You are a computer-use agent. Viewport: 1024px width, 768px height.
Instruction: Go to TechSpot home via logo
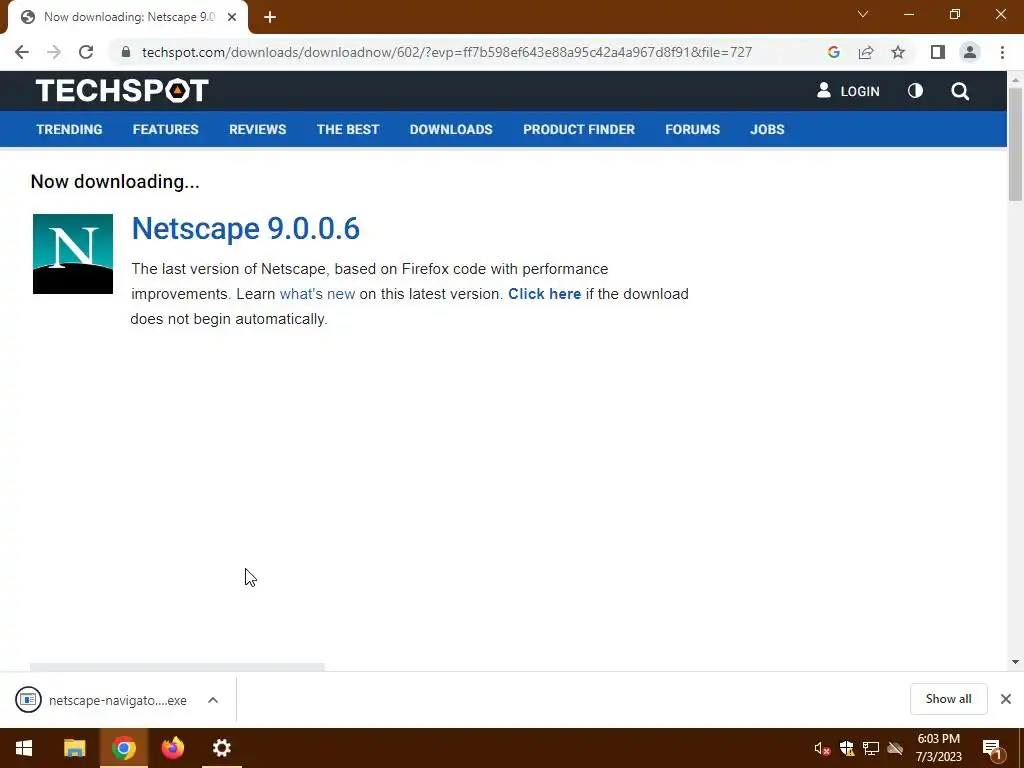coord(122,90)
